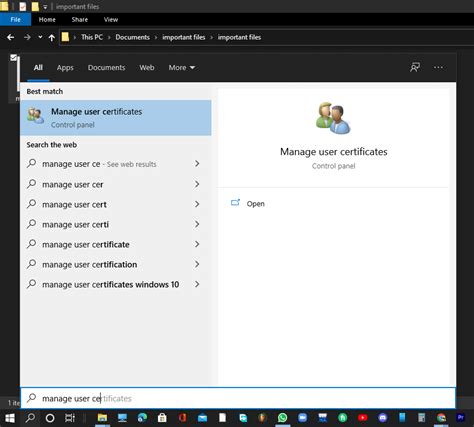Open File Explorer from the taskbar
The height and width of the screenshot is (427, 474).
[102, 418]
